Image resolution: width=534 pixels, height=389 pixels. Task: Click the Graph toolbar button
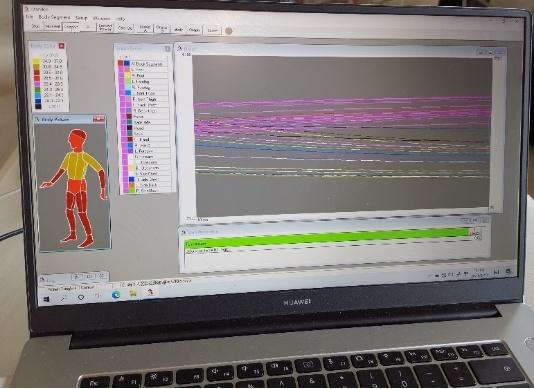point(194,30)
